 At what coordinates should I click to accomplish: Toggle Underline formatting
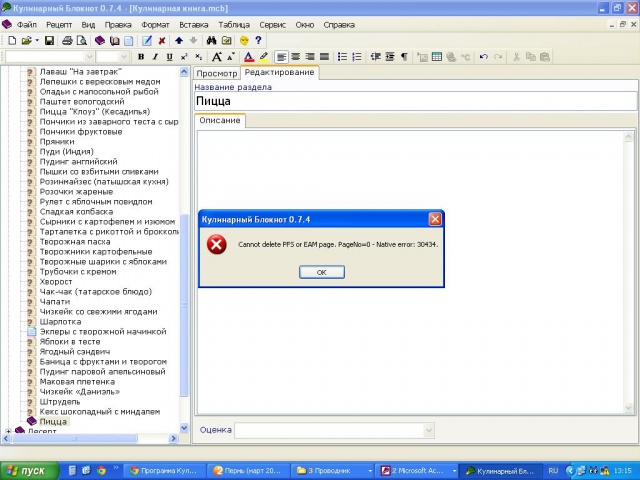[x=170, y=57]
